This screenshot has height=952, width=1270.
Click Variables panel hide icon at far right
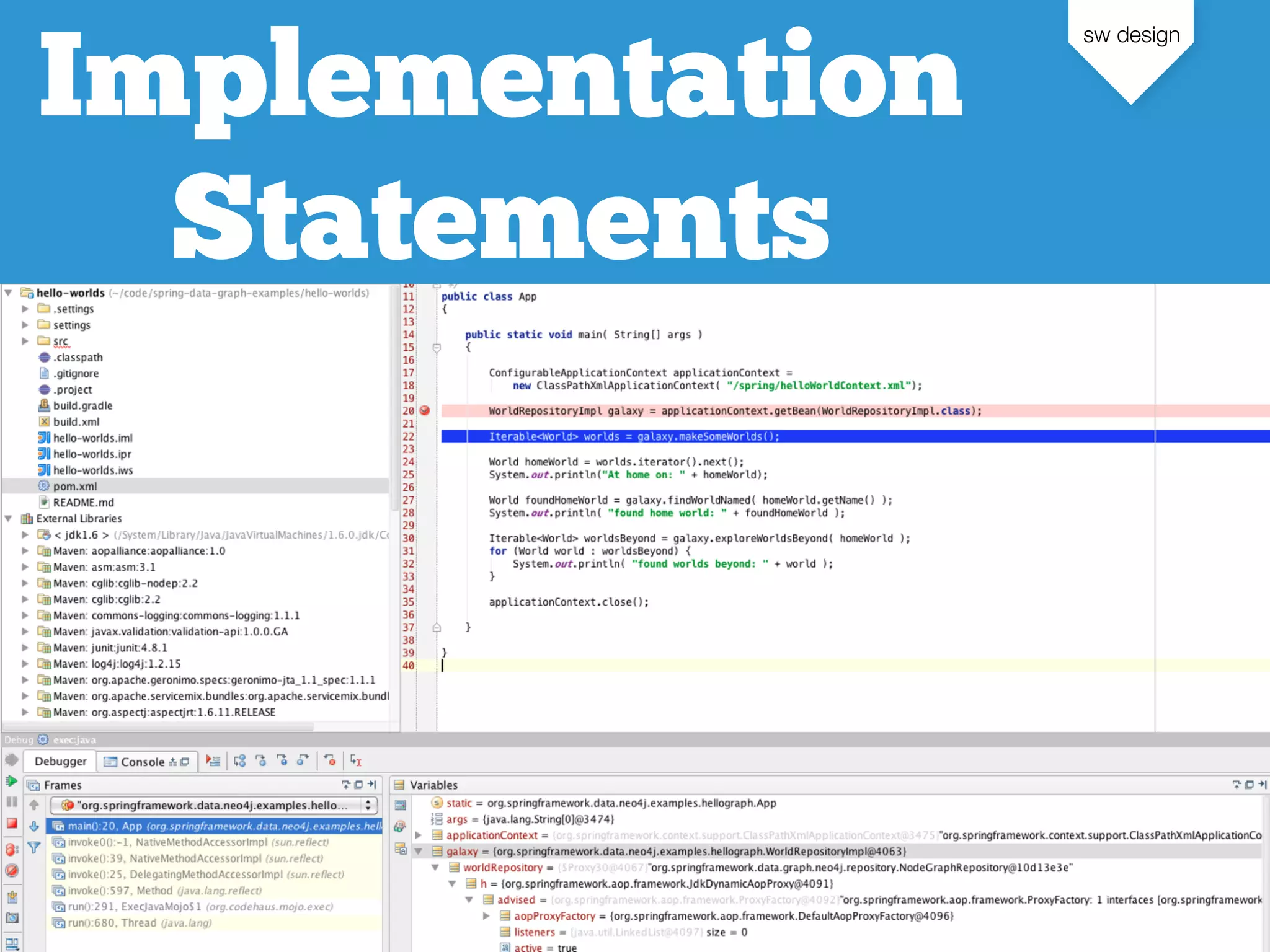(x=1263, y=784)
